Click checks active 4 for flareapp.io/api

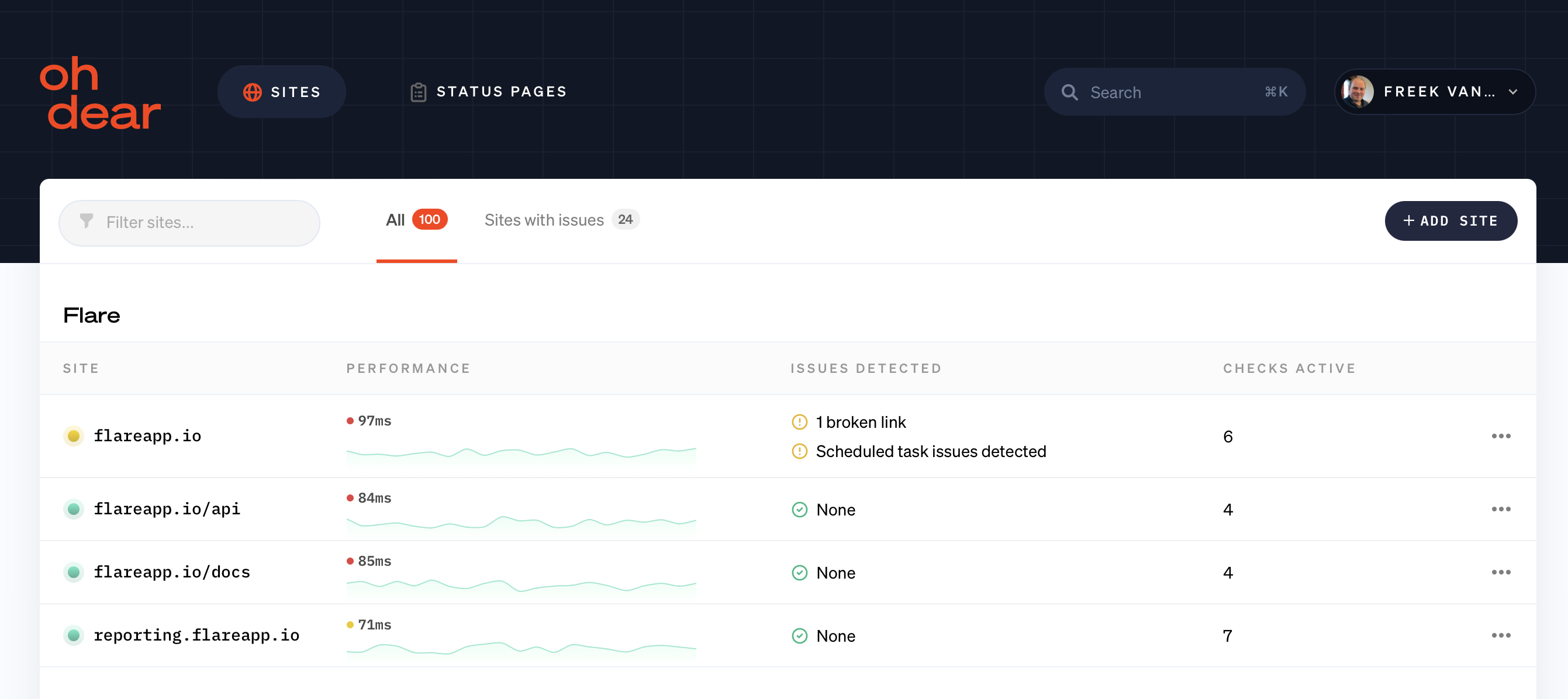1228,509
